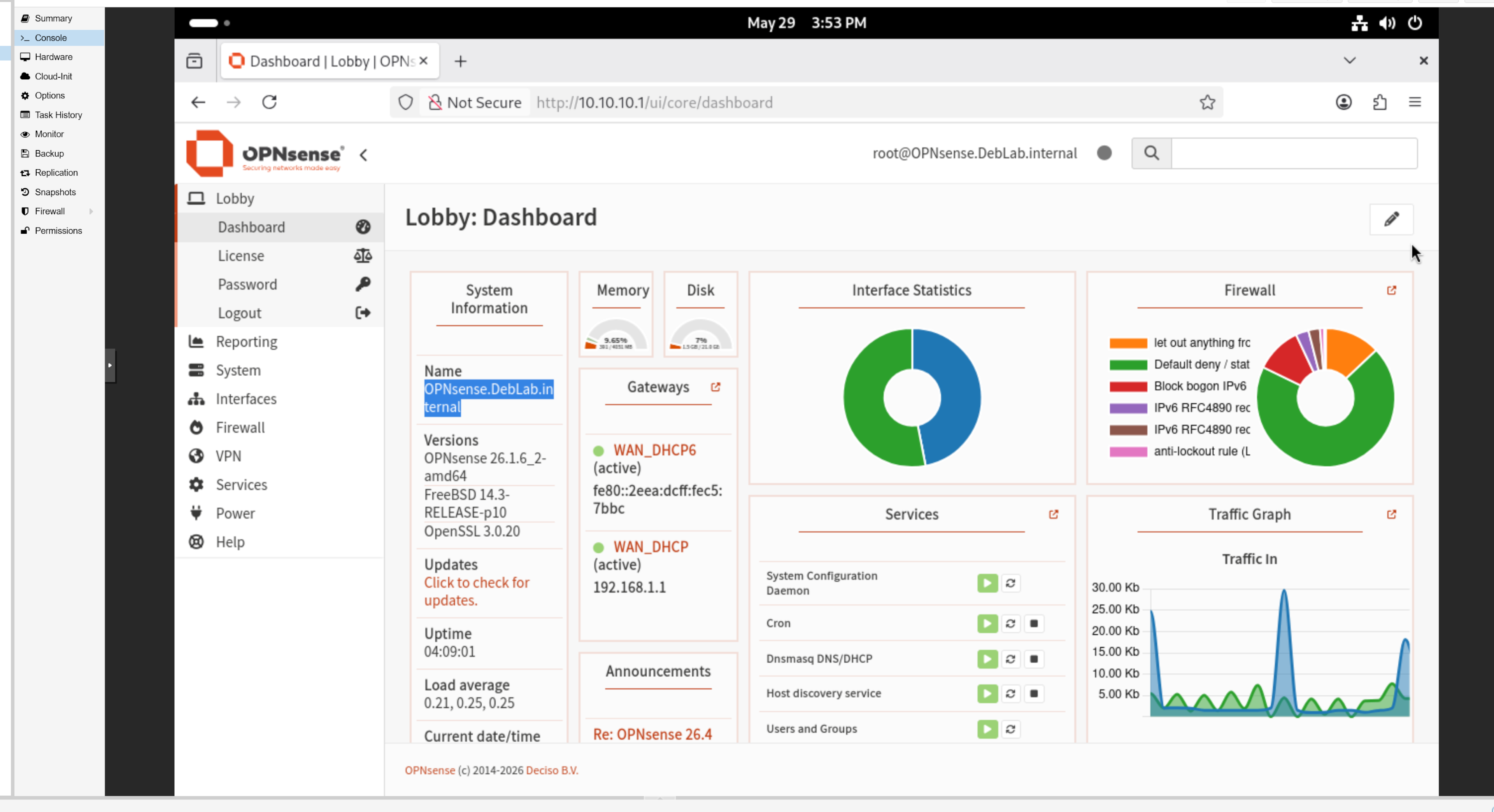The width and height of the screenshot is (1494, 812).
Task: Click Deciso B.V. footer link
Action: coord(552,770)
